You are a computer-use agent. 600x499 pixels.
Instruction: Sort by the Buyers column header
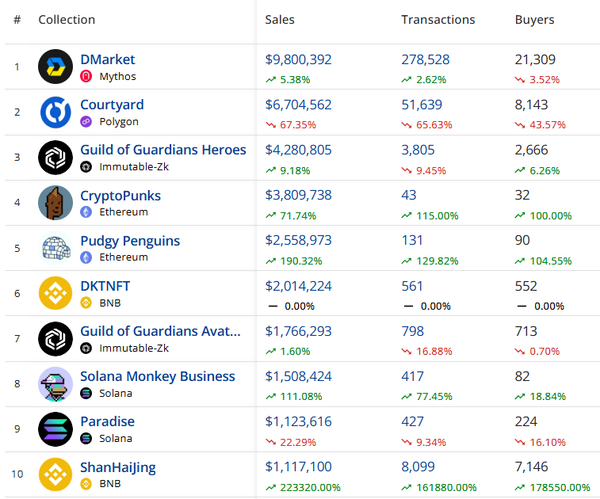pos(535,20)
